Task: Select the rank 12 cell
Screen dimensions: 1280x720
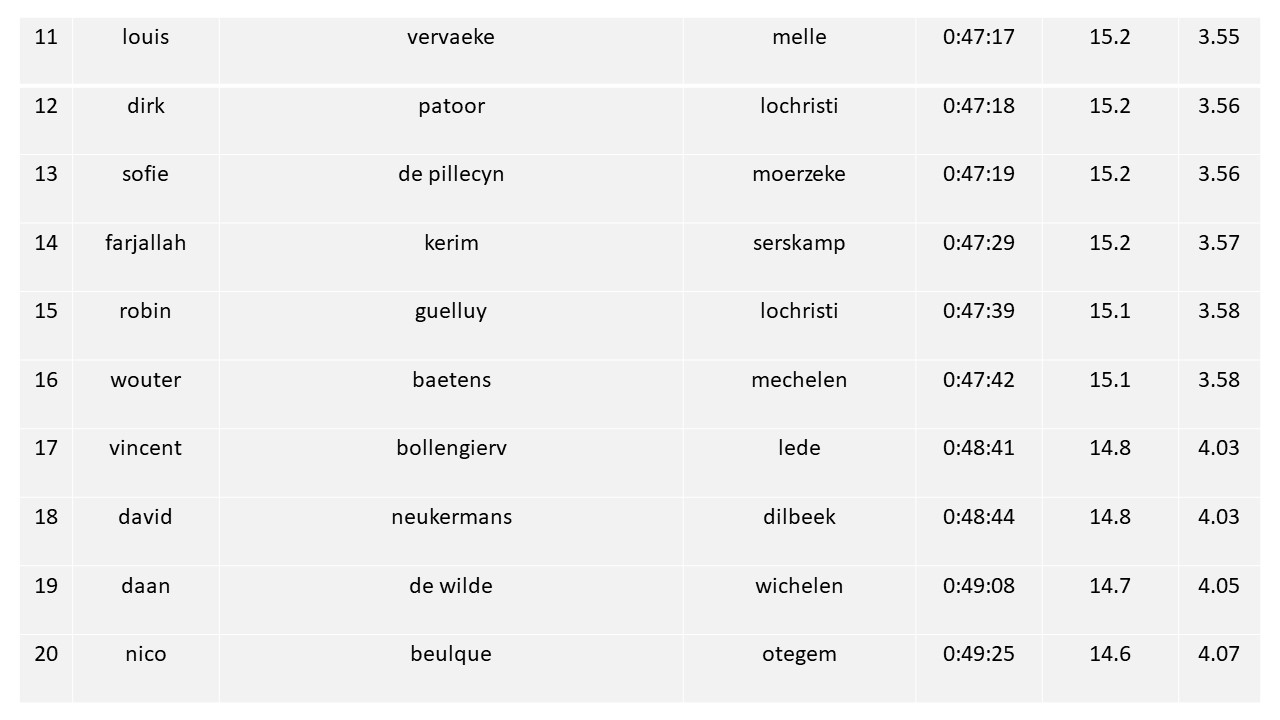Action: pyautogui.click(x=46, y=120)
